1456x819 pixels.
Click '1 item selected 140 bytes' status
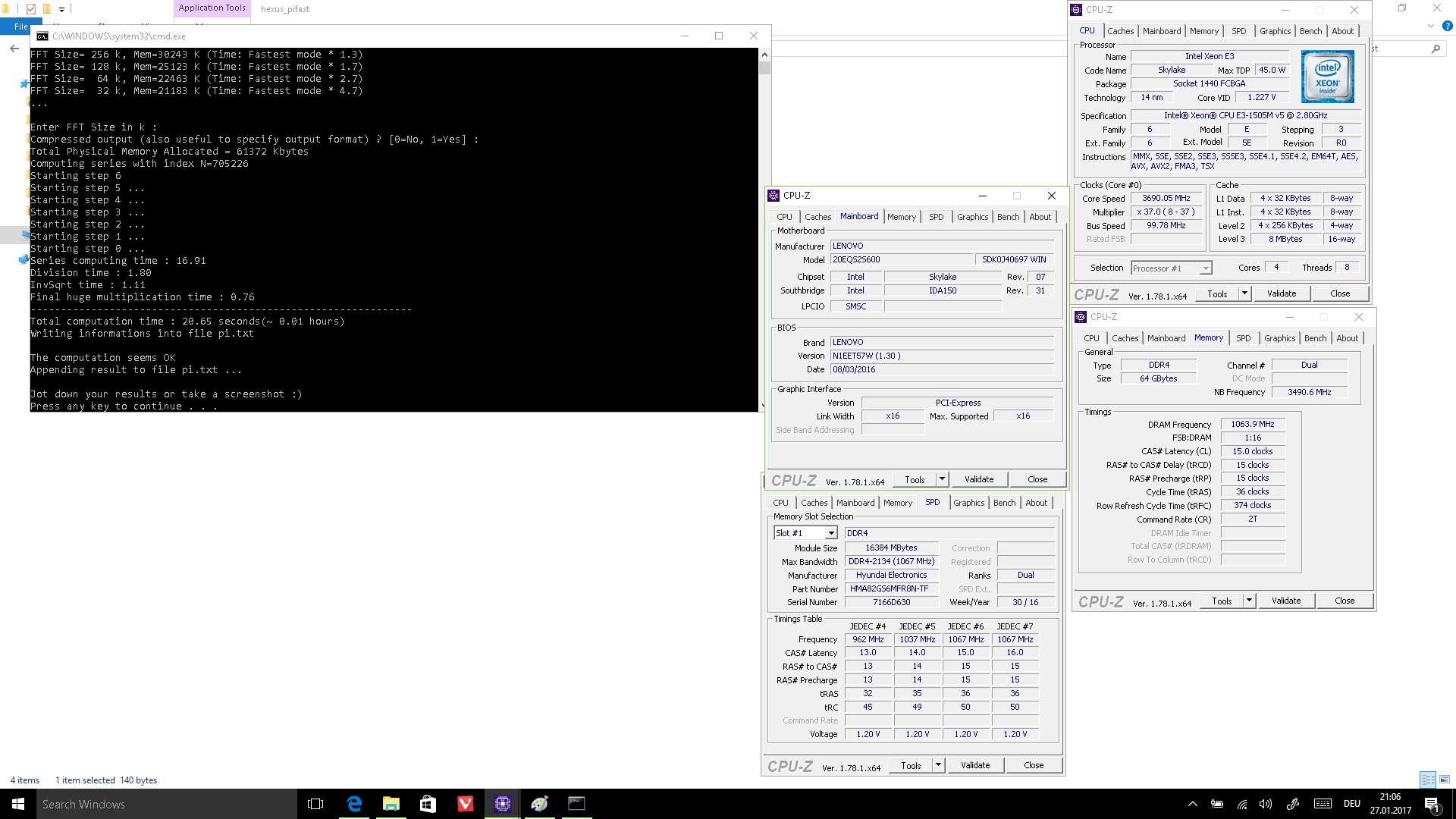click(106, 780)
